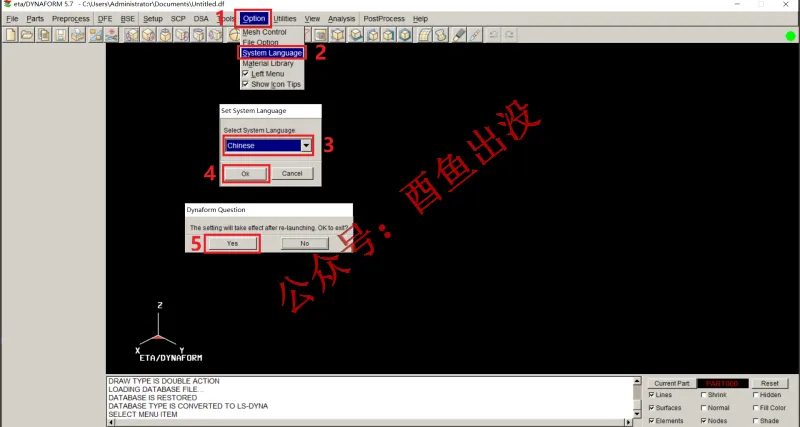Click the Redo arrow icon
The width and height of the screenshot is (800, 427).
[509, 35]
